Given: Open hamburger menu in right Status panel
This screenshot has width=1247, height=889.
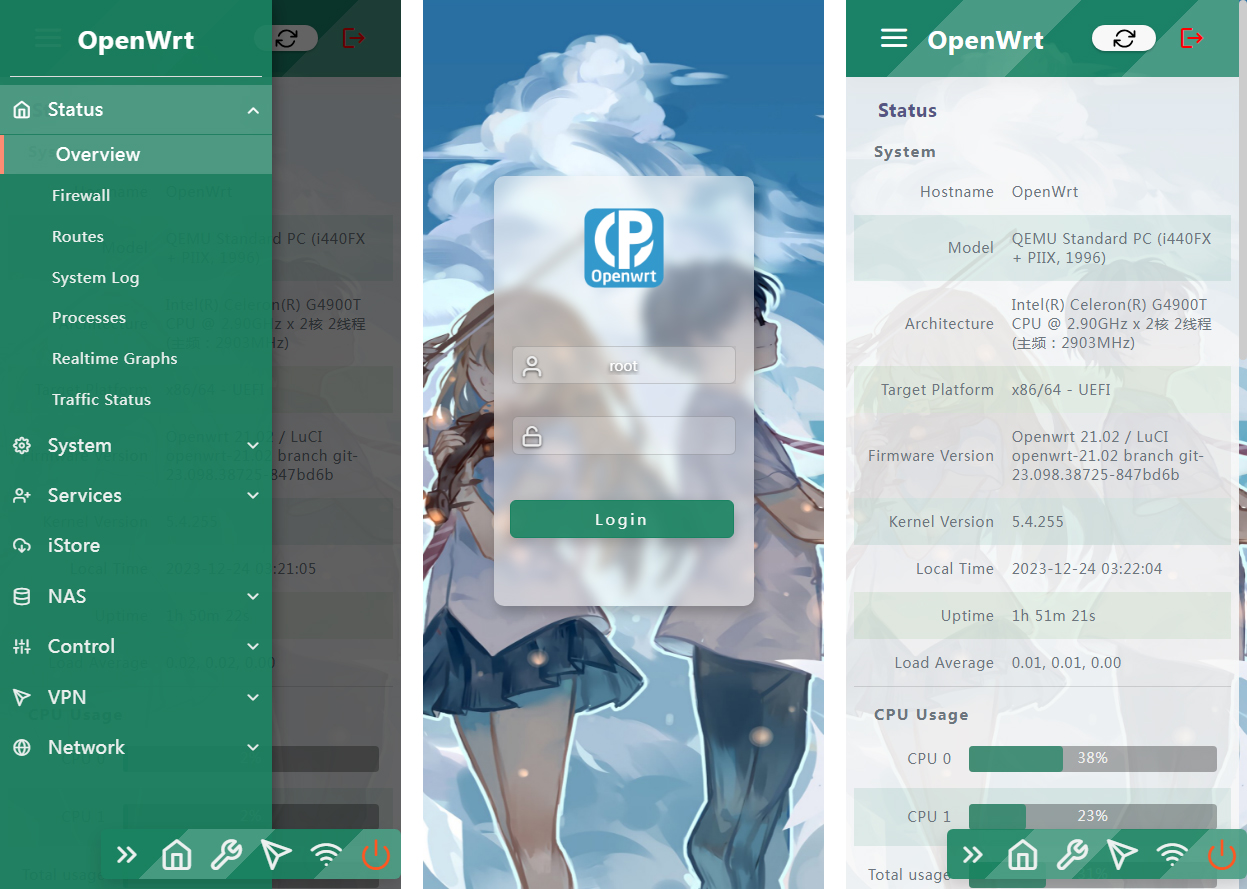Looking at the screenshot, I should click(894, 38).
